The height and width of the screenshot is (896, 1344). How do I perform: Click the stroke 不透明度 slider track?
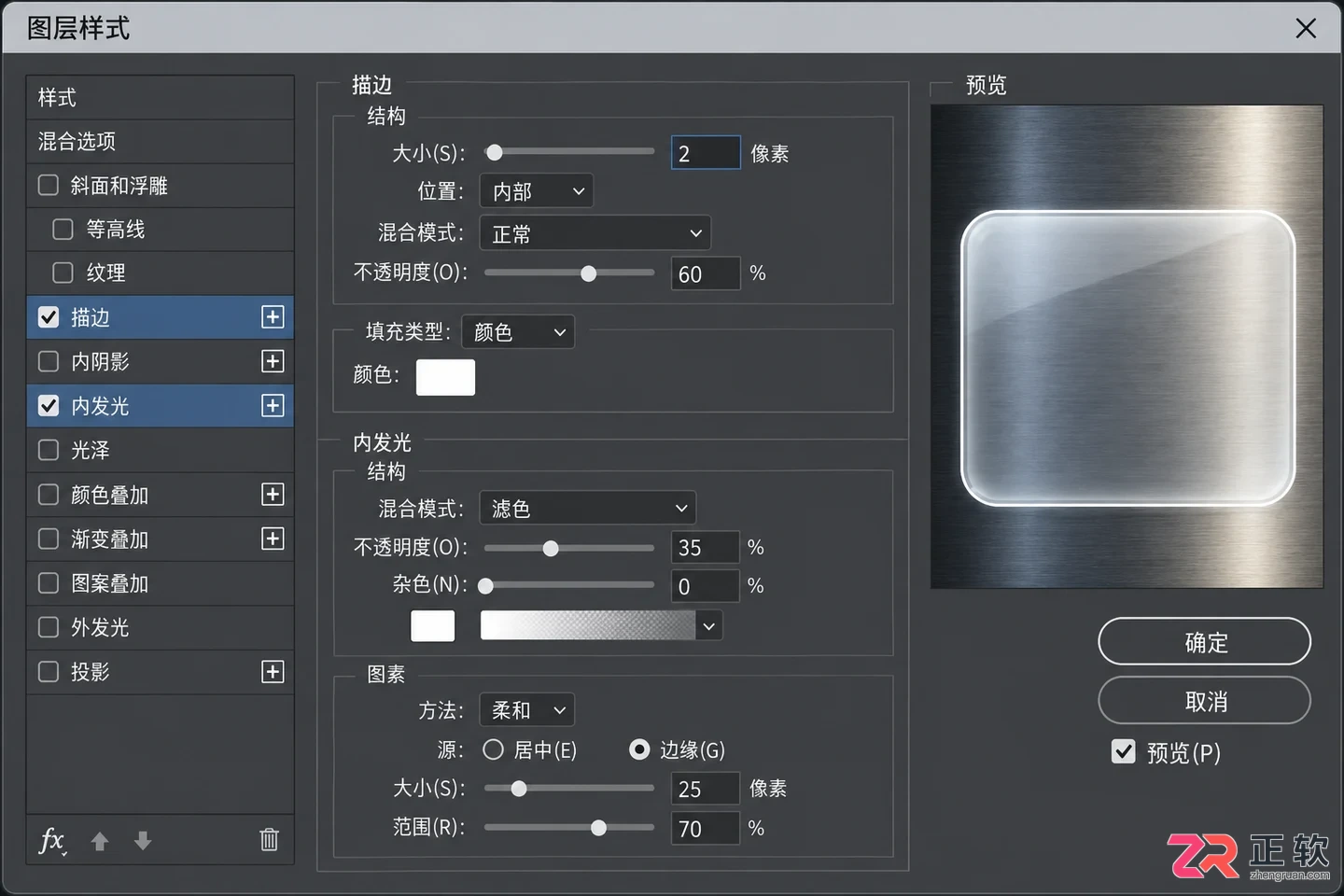[x=569, y=273]
